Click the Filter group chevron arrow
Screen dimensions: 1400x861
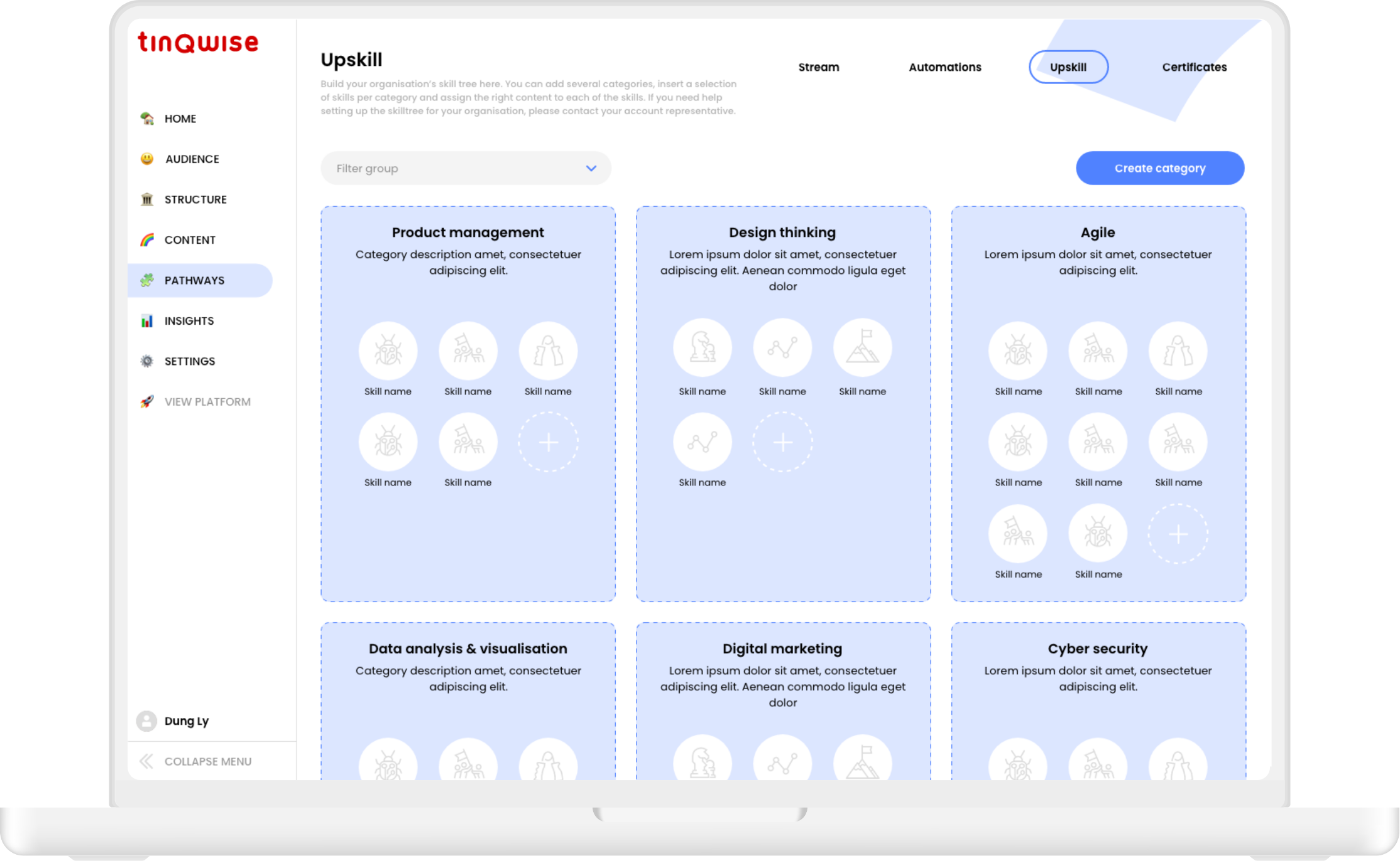click(x=591, y=168)
